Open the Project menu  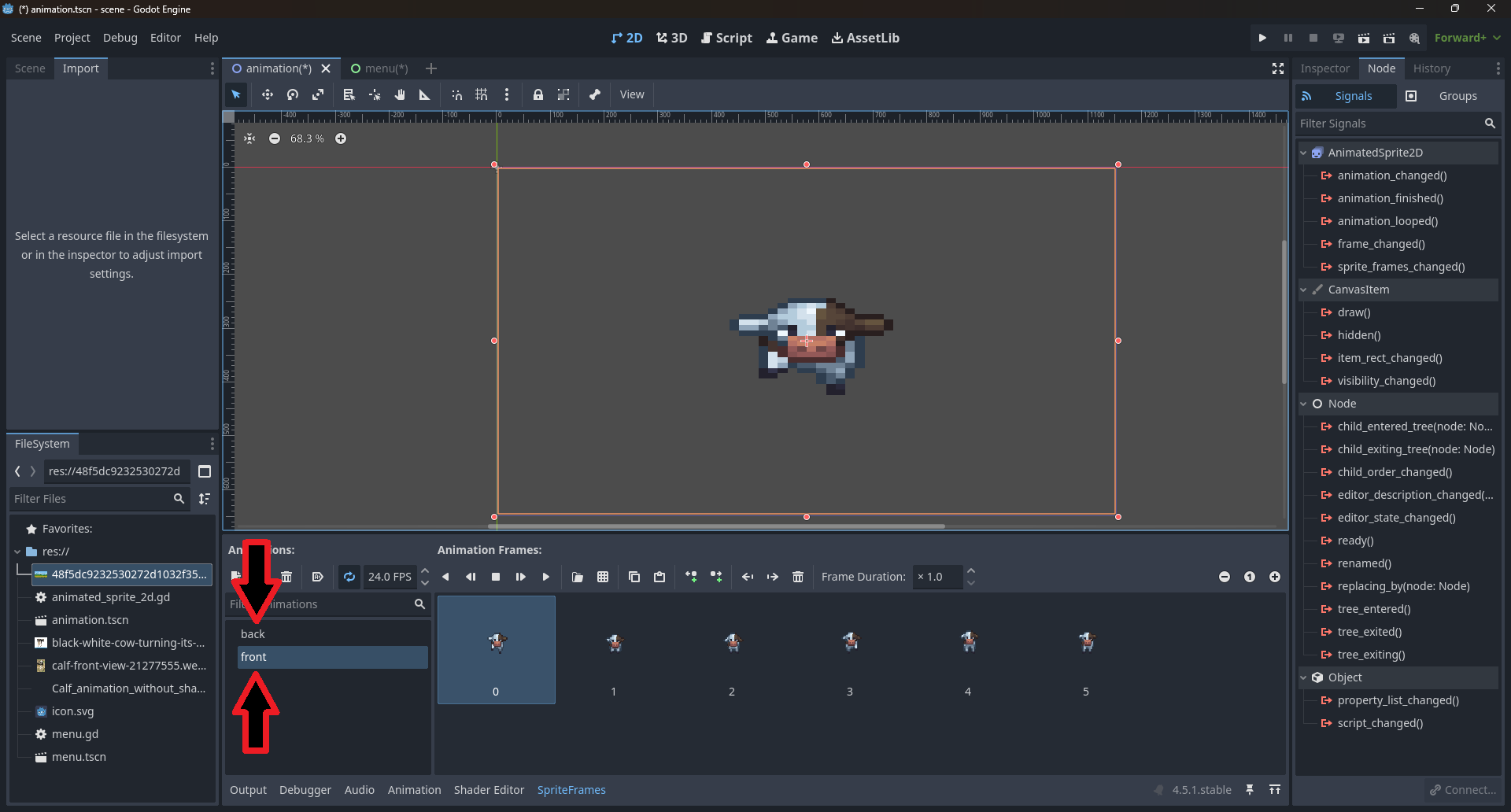pos(72,37)
